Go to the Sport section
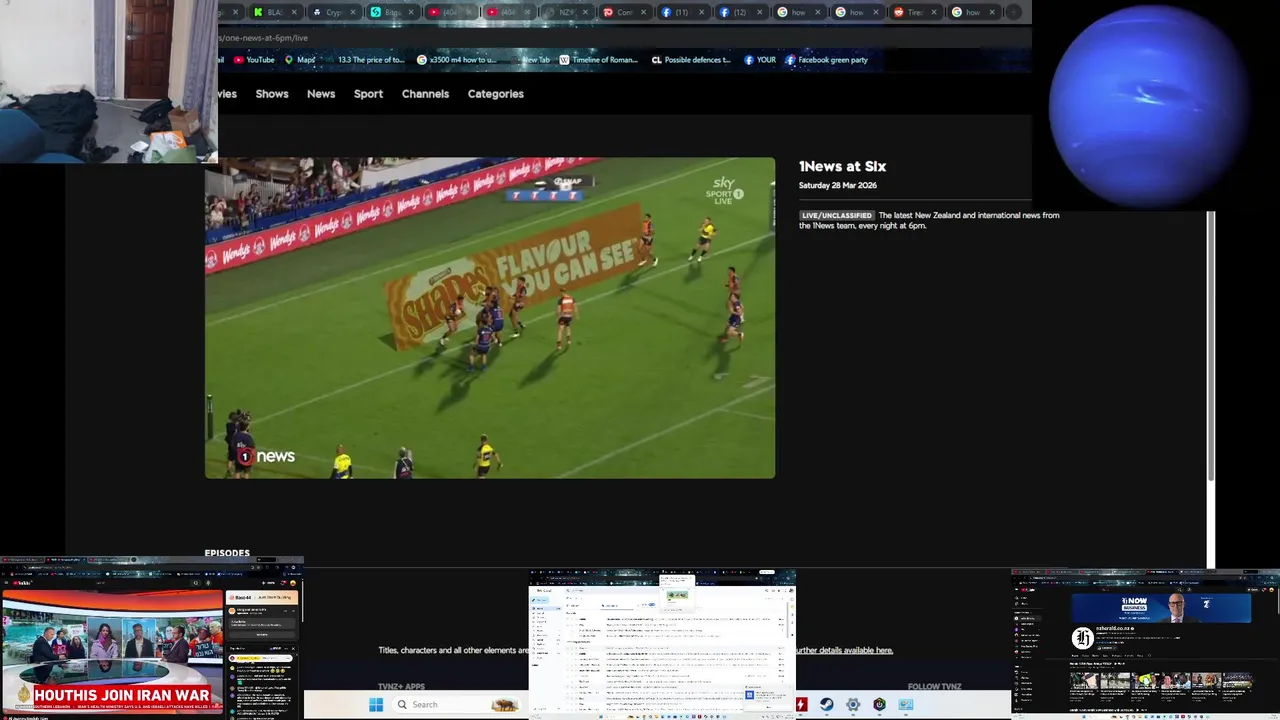This screenshot has height=720, width=1280. 368,94
